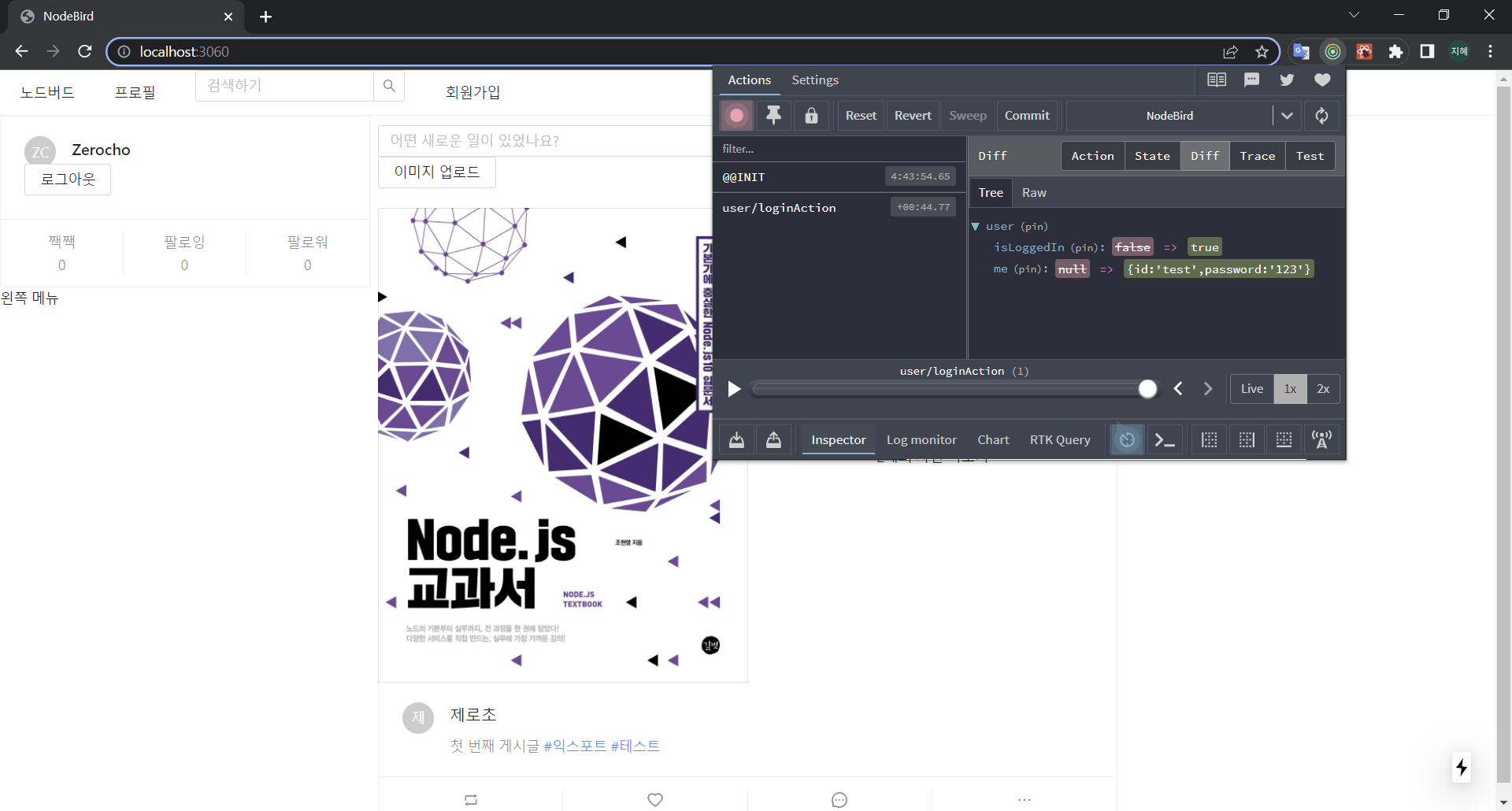1512x811 pixels.
Task: Click the me diff object value
Action: [1218, 269]
